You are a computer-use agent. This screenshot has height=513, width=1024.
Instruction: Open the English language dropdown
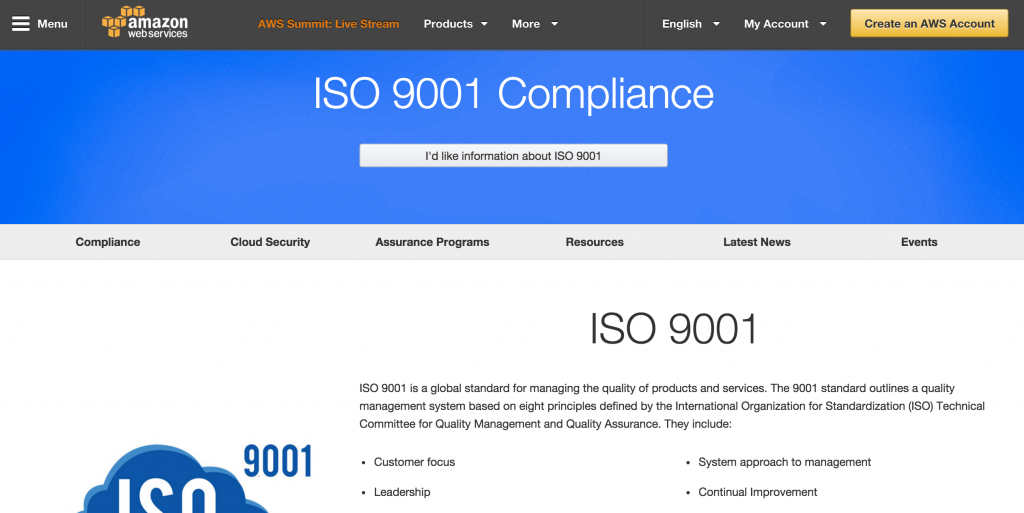coord(690,23)
